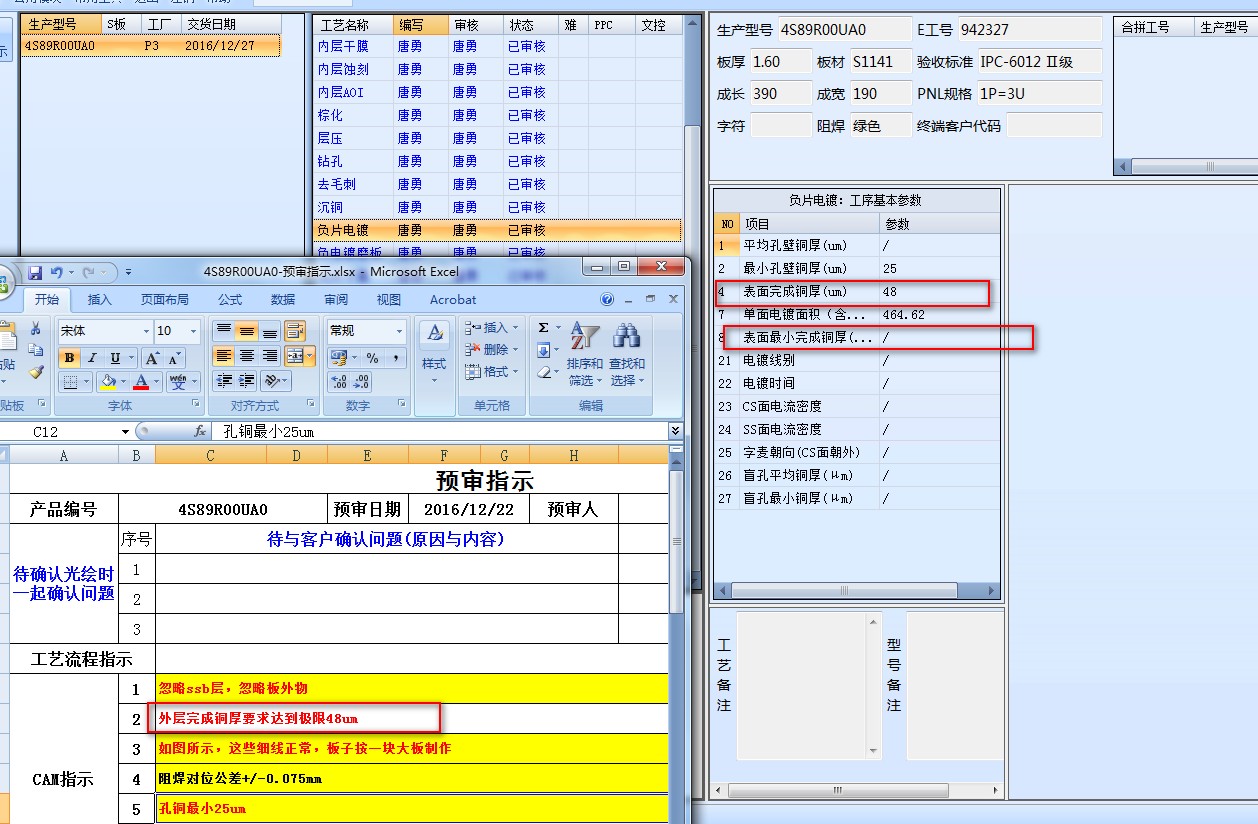
Task: Align text to middle of cell
Action: point(247,330)
